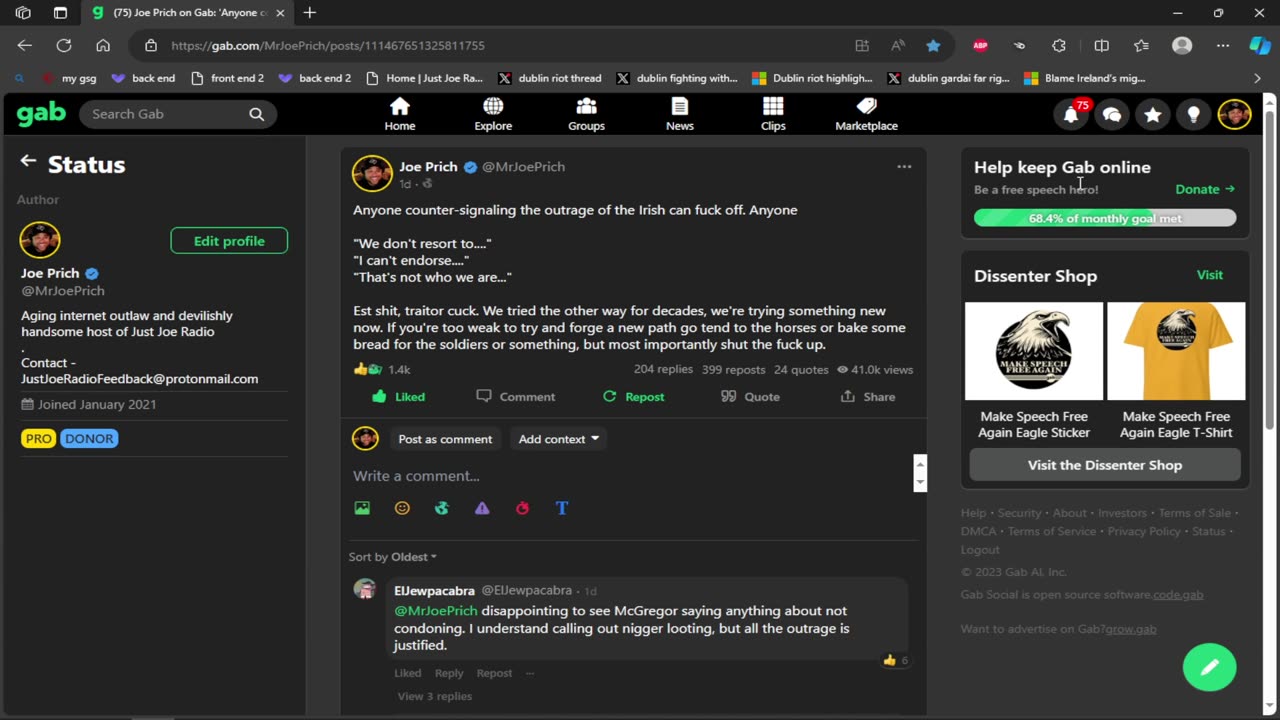Click the Edit profile button
1280x720 pixels.
point(229,241)
